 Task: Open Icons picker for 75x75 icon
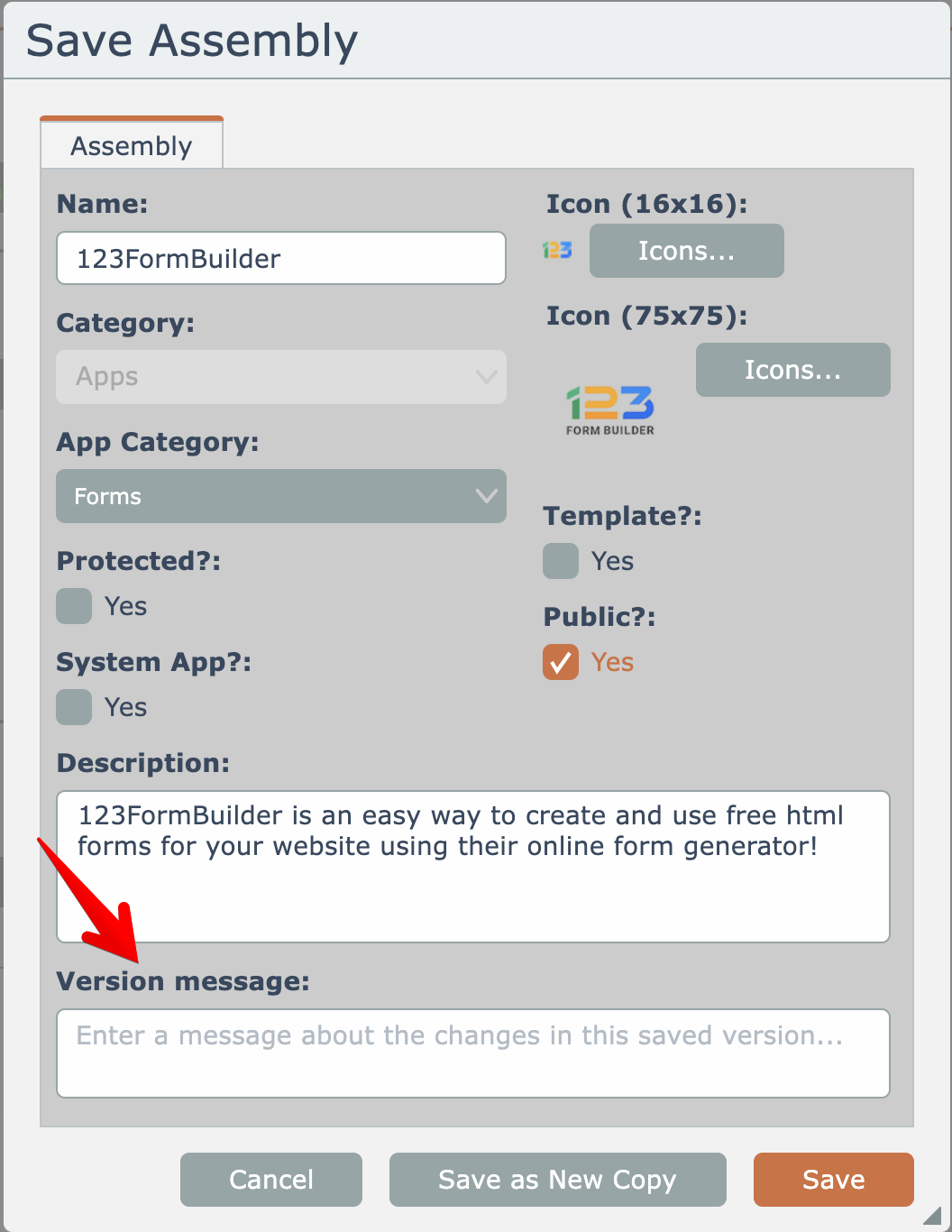tap(792, 370)
